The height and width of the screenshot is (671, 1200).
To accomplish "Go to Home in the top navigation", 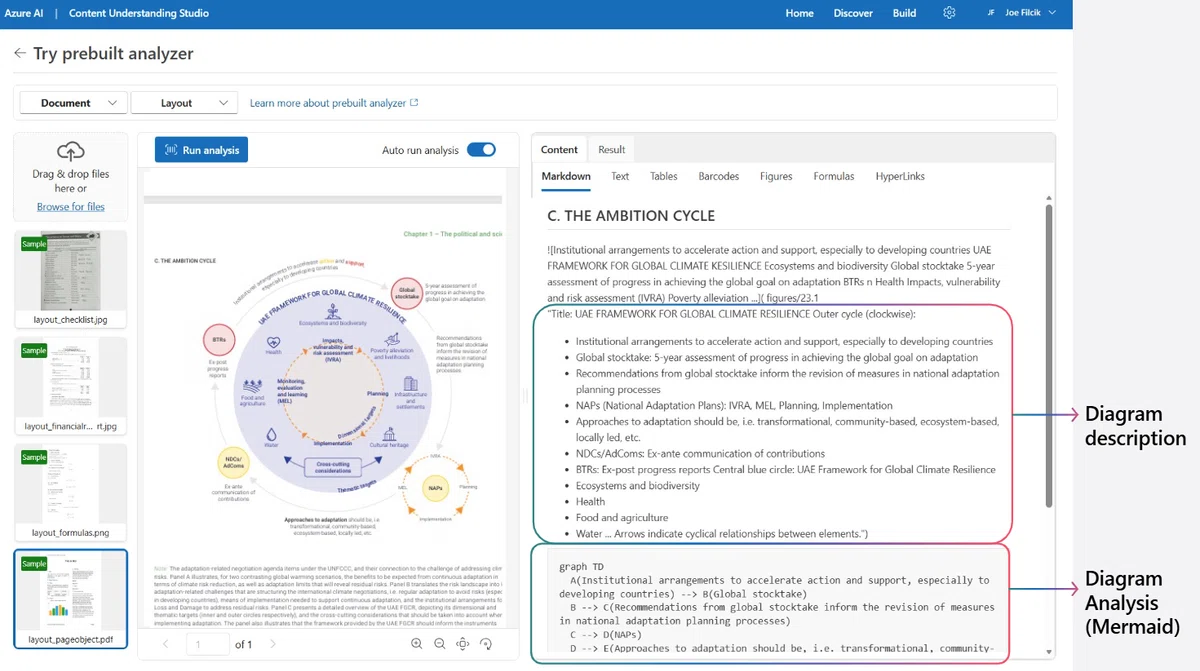I will pos(799,13).
